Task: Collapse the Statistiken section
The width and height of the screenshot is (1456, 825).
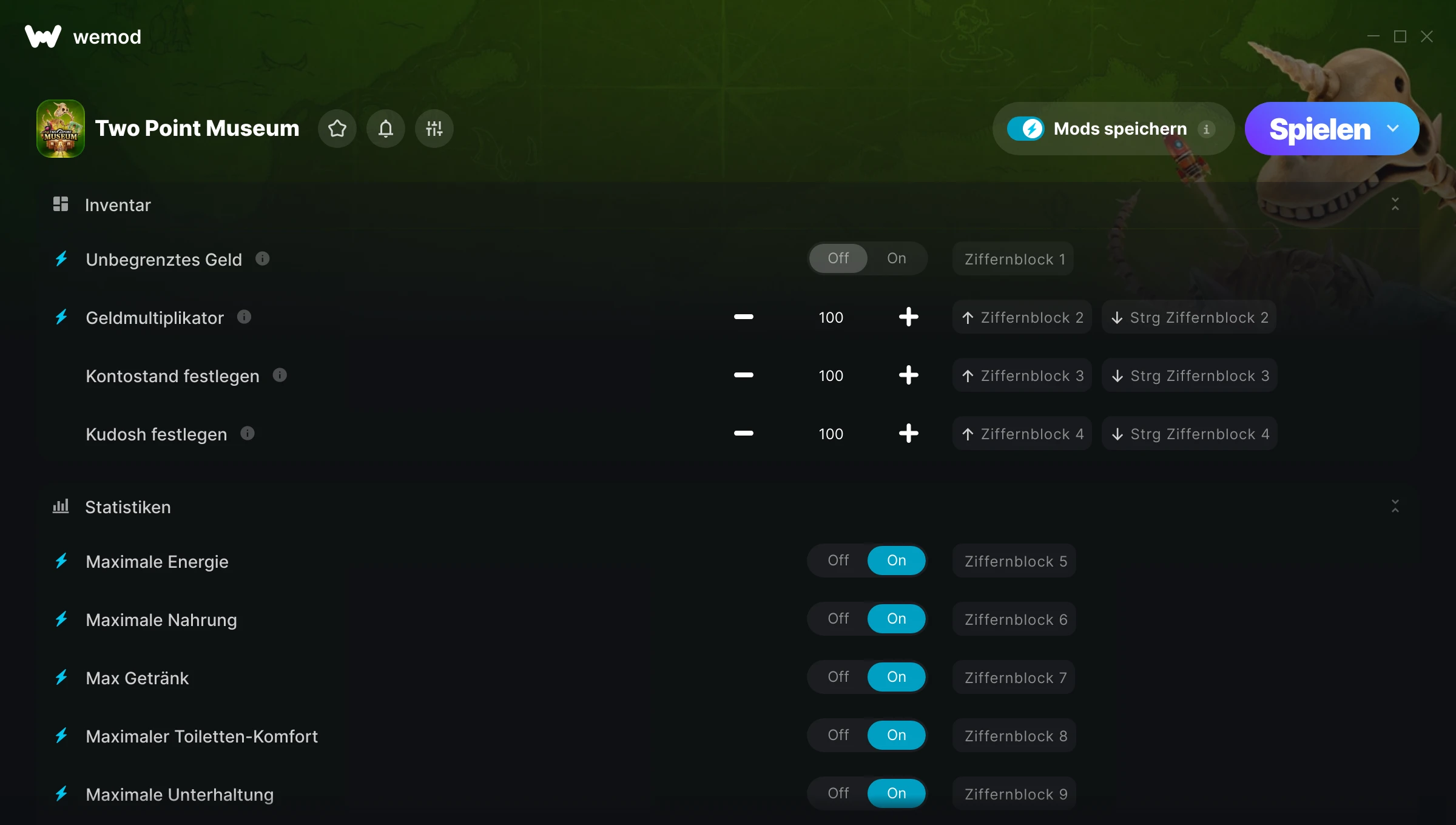Action: [1395, 507]
